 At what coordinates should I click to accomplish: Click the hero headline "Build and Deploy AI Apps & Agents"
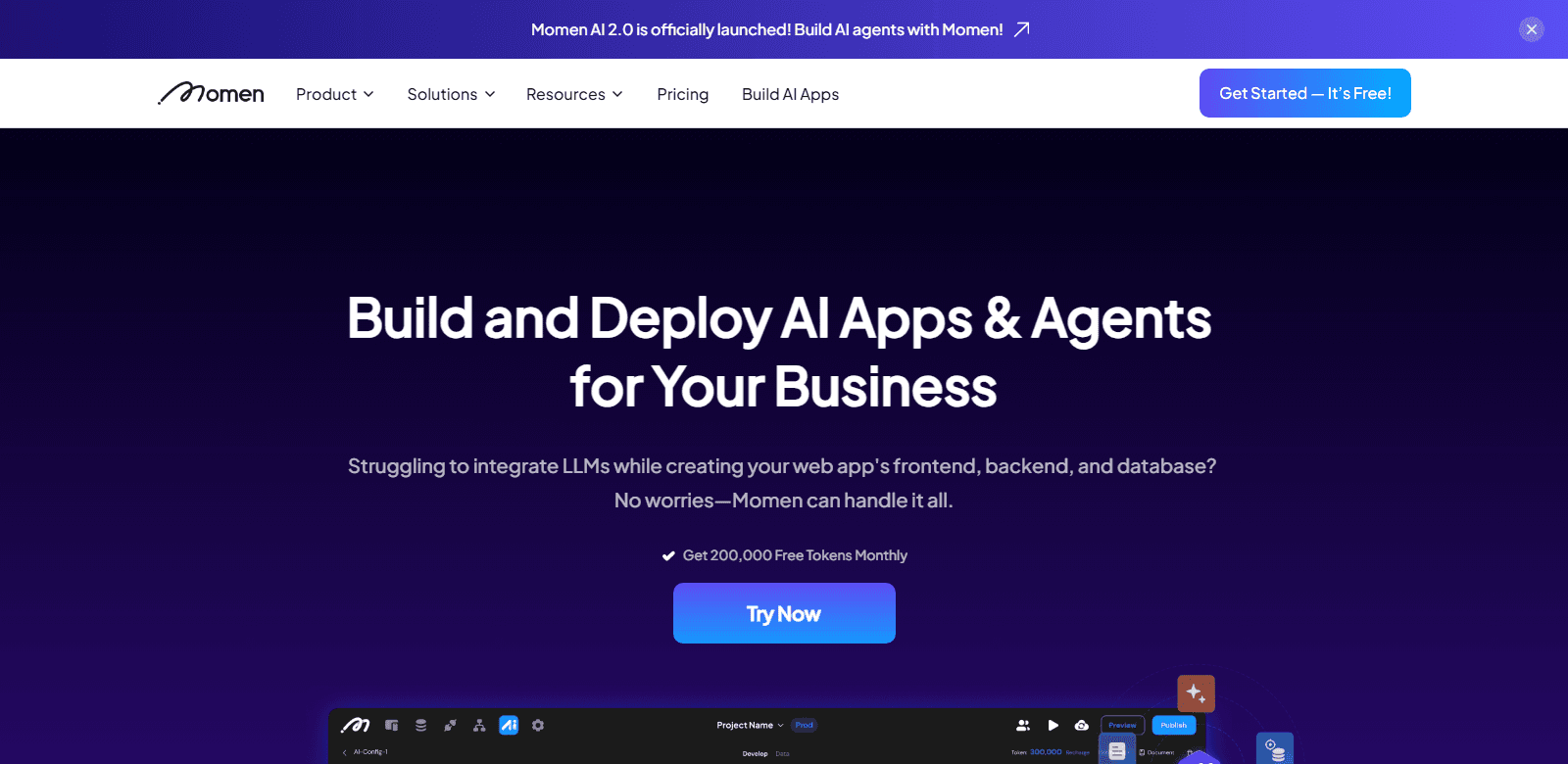coord(779,319)
